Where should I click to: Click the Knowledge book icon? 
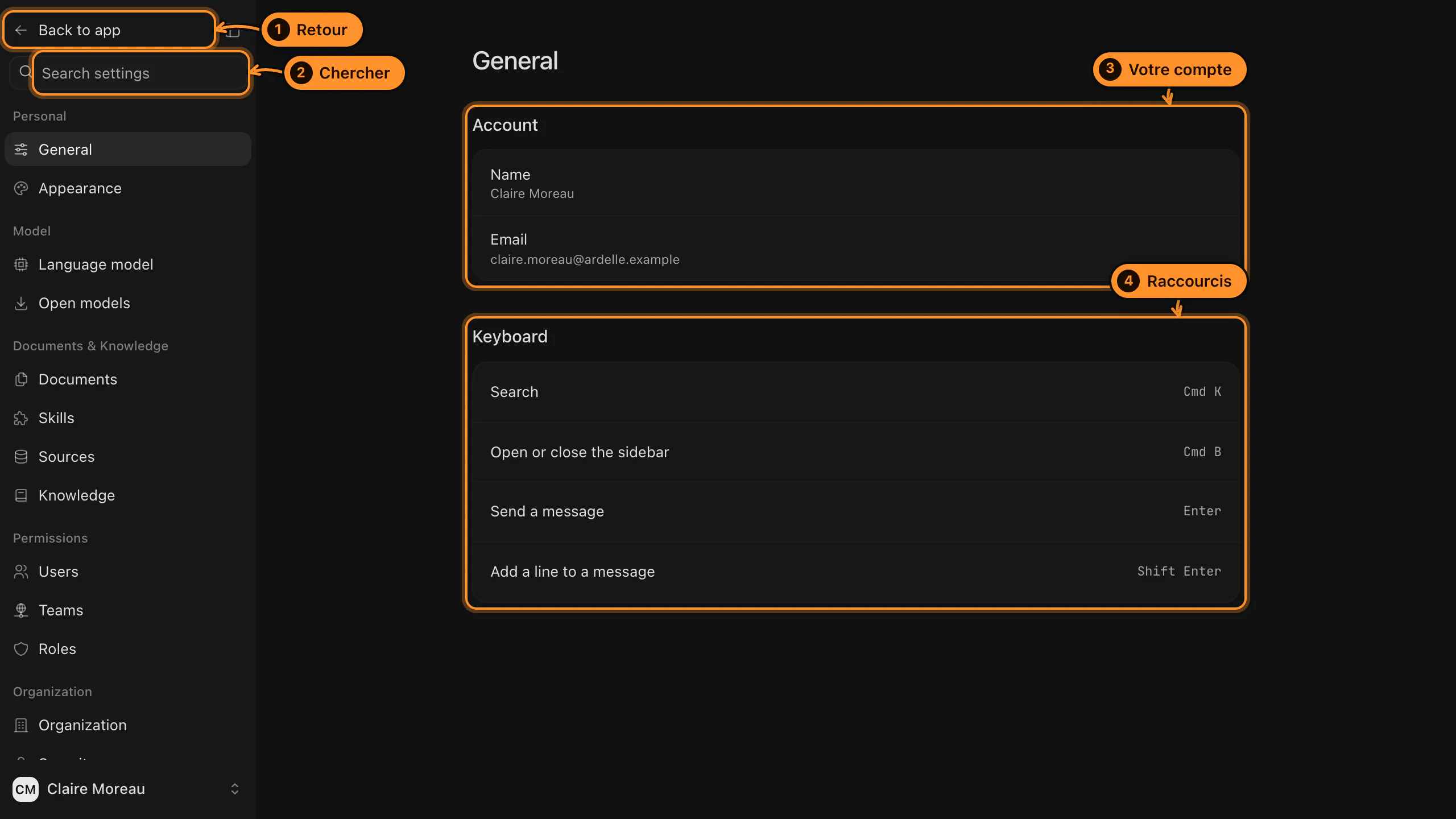(x=21, y=495)
